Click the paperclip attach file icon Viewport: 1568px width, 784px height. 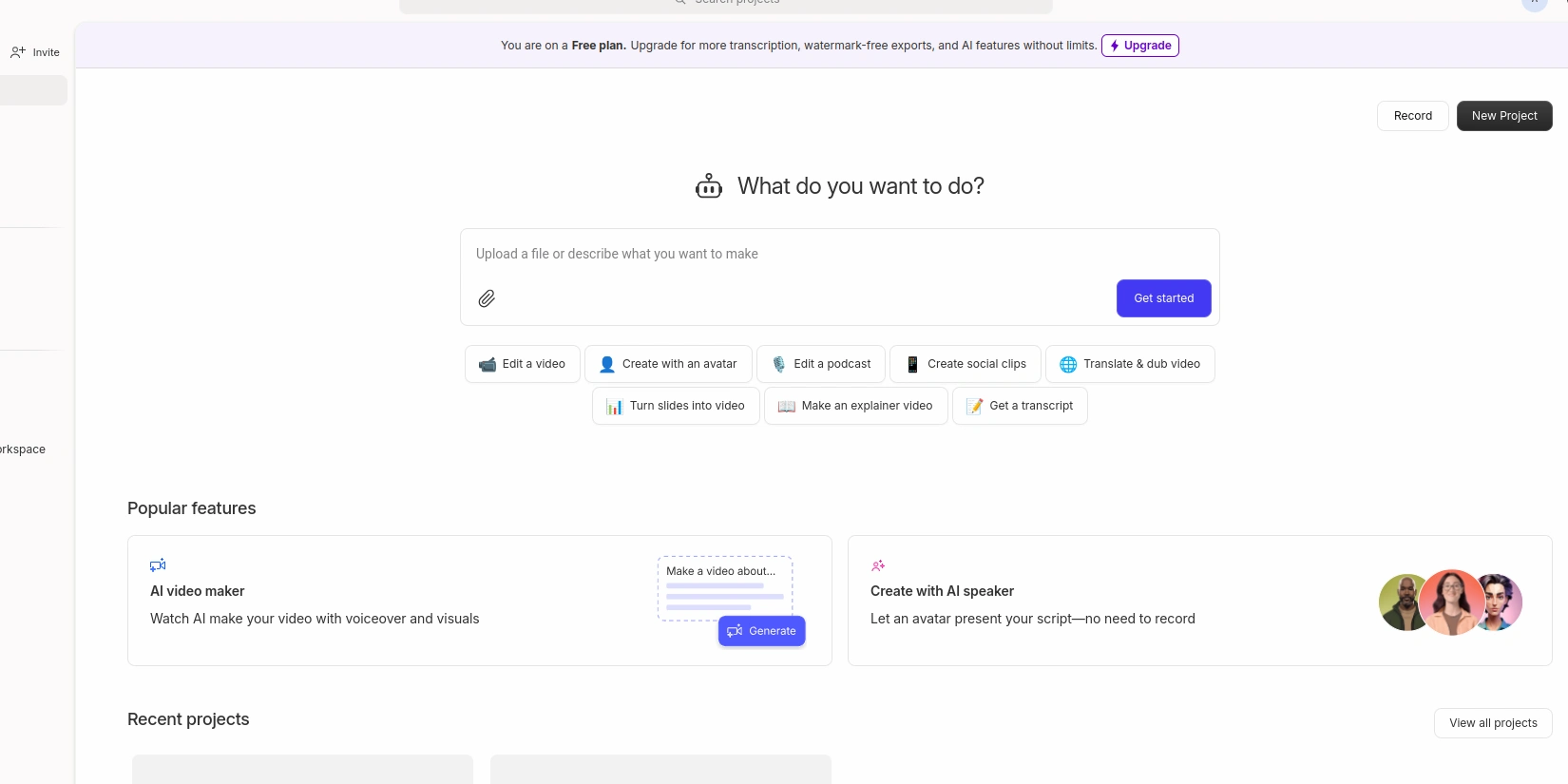[x=487, y=298]
